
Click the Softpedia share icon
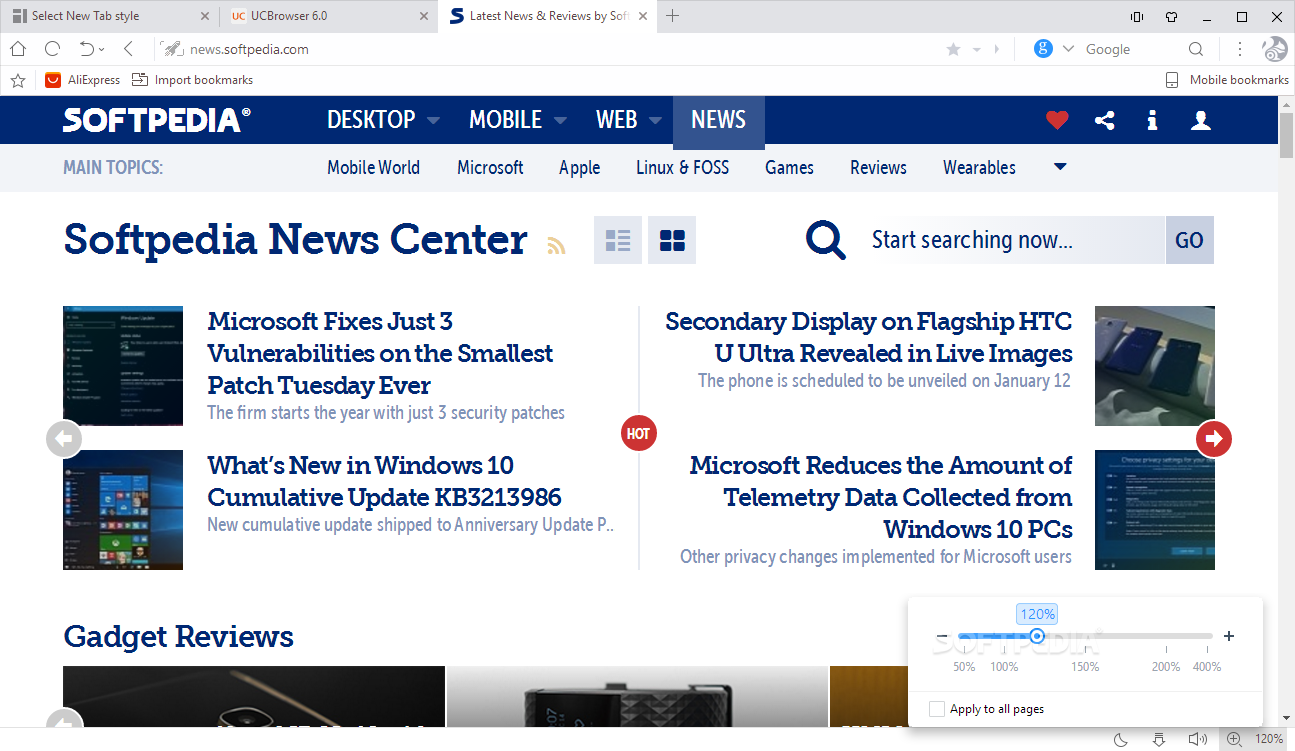click(1104, 120)
